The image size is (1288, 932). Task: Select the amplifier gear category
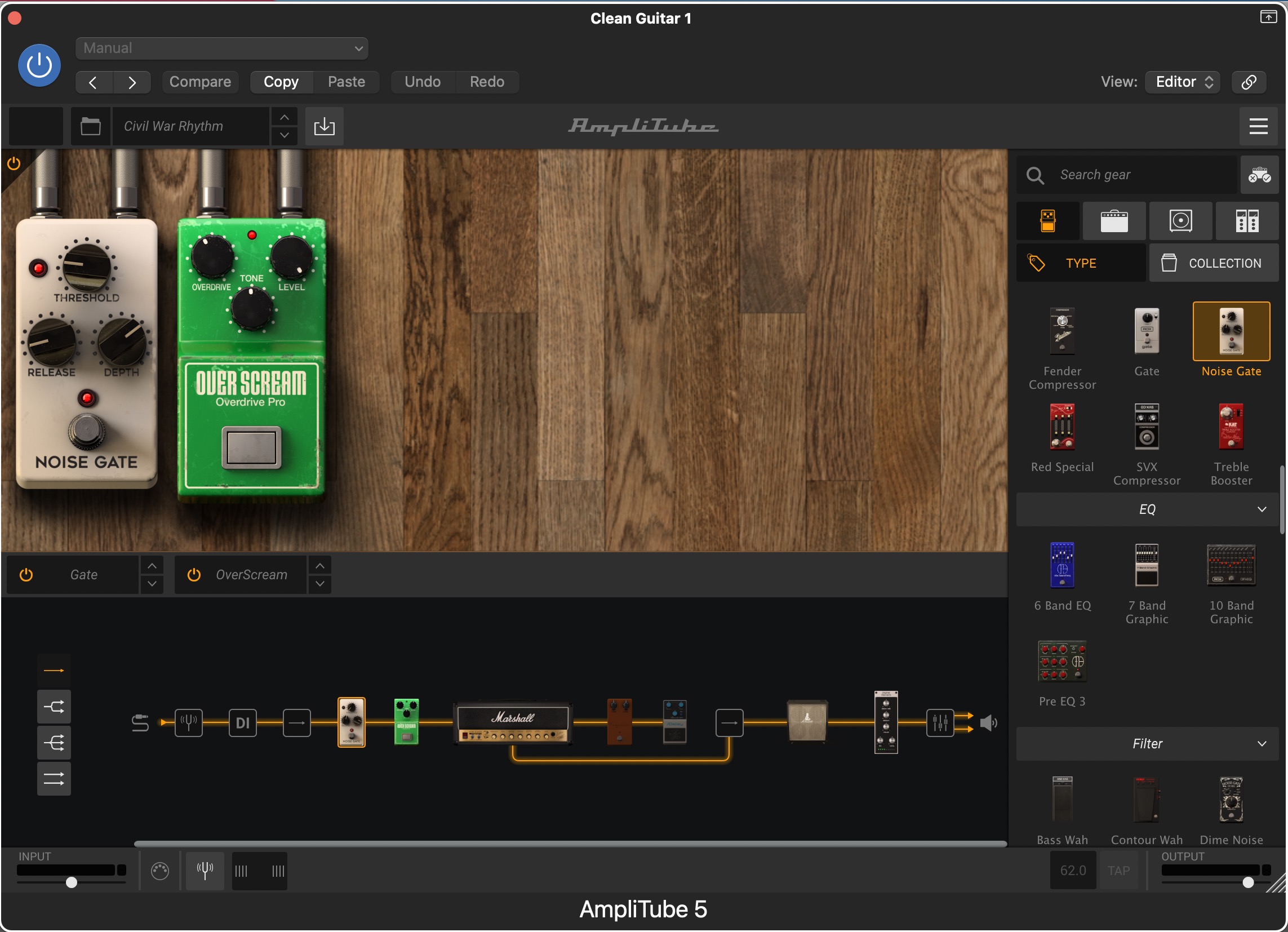tap(1114, 221)
